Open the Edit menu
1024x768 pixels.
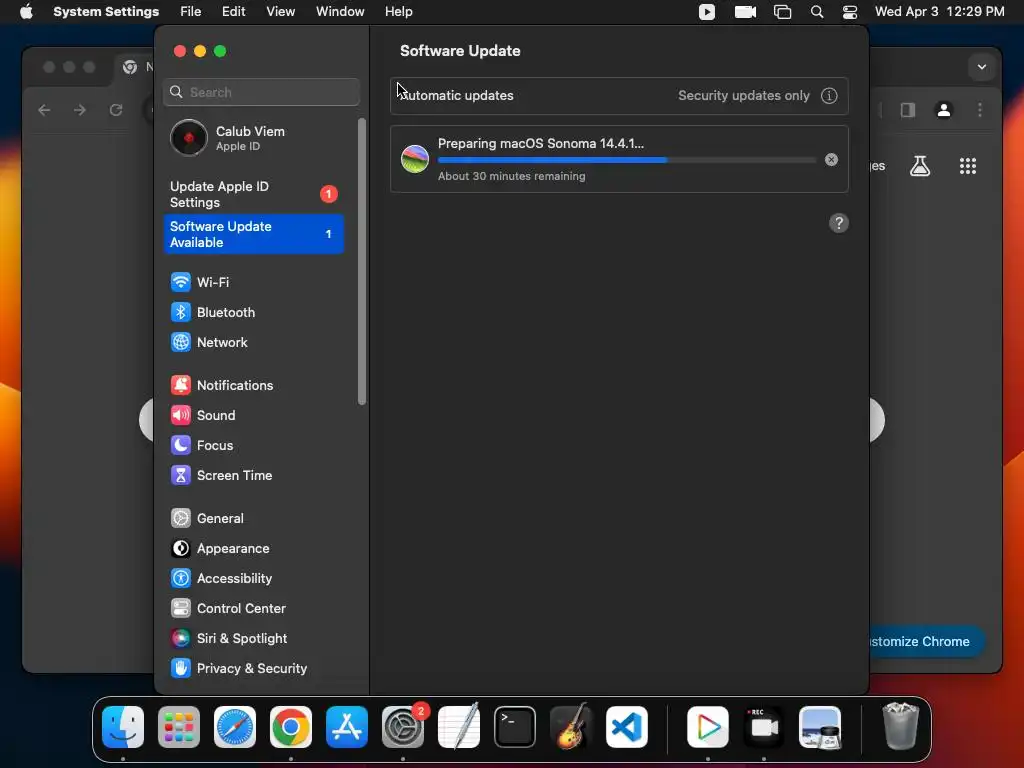click(x=233, y=12)
